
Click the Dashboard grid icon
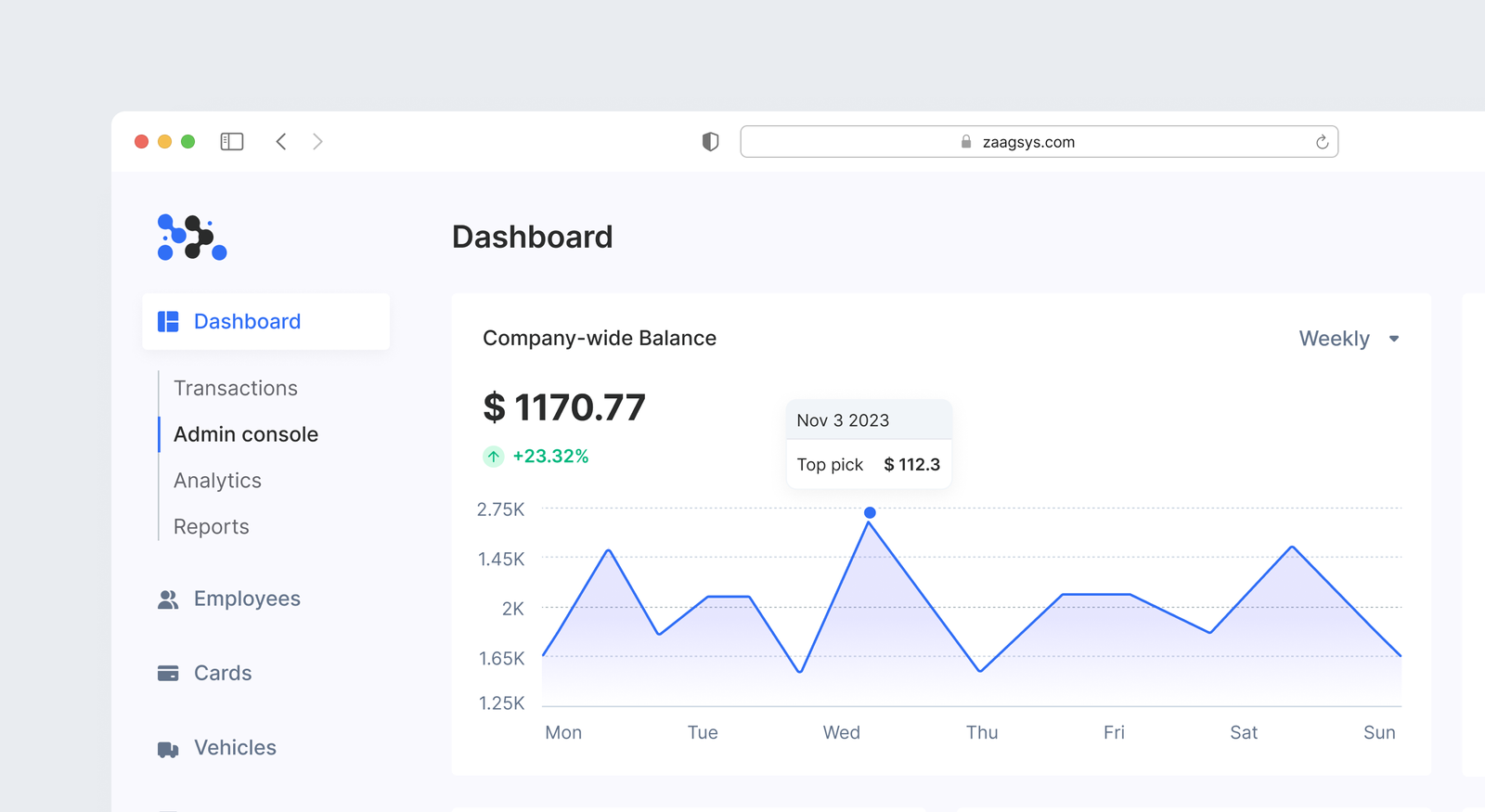(168, 322)
